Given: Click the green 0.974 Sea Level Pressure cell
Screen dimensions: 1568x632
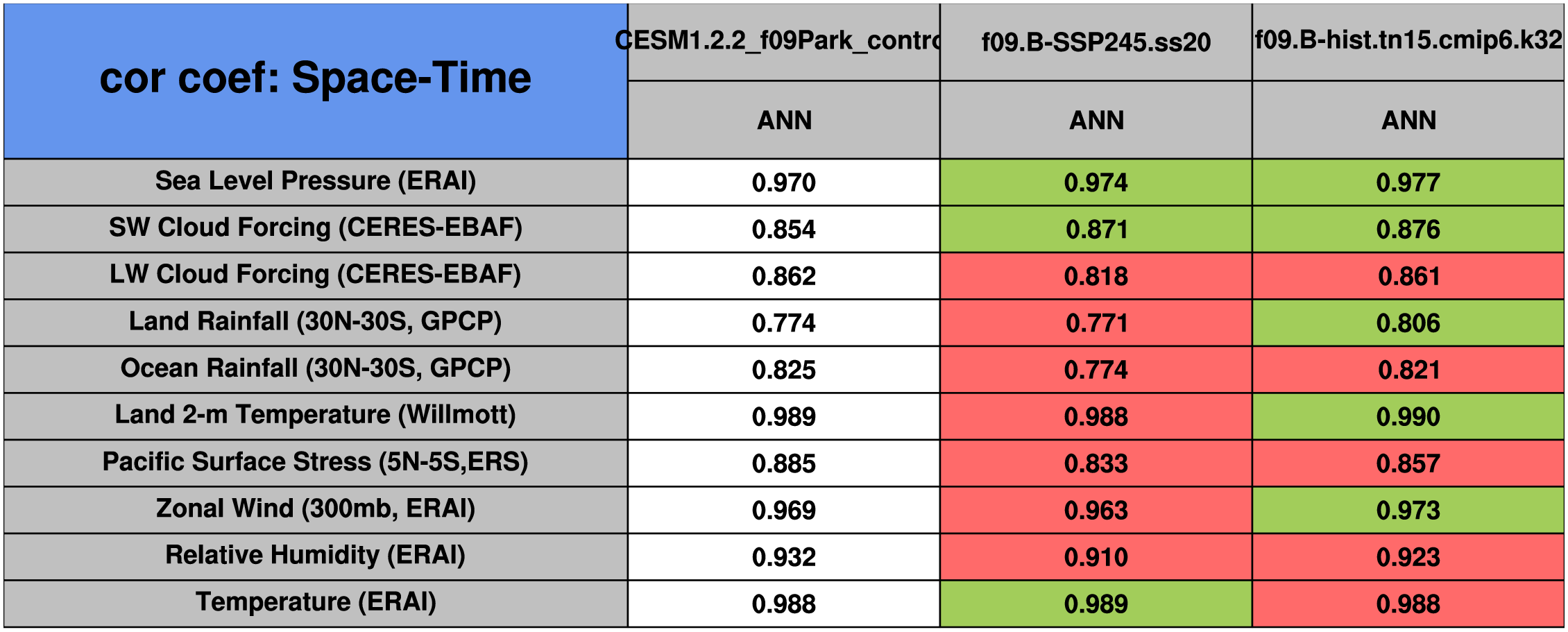Looking at the screenshot, I should [1096, 182].
